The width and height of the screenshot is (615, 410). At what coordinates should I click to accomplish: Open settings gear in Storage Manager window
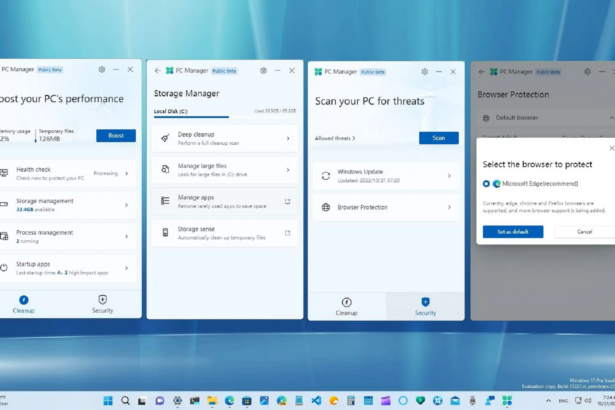[x=263, y=71]
